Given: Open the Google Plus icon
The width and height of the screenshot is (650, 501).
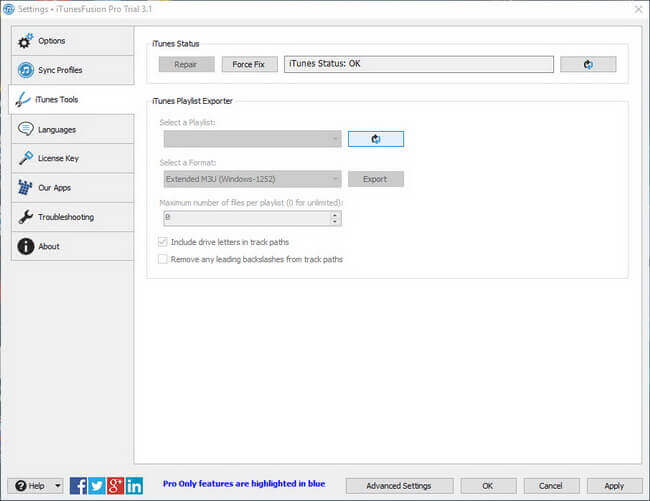Looking at the screenshot, I should click(x=116, y=486).
